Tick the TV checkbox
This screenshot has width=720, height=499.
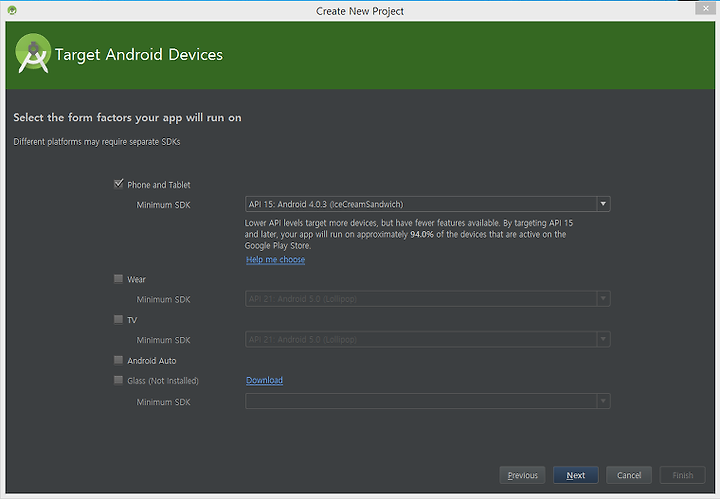(x=118, y=319)
